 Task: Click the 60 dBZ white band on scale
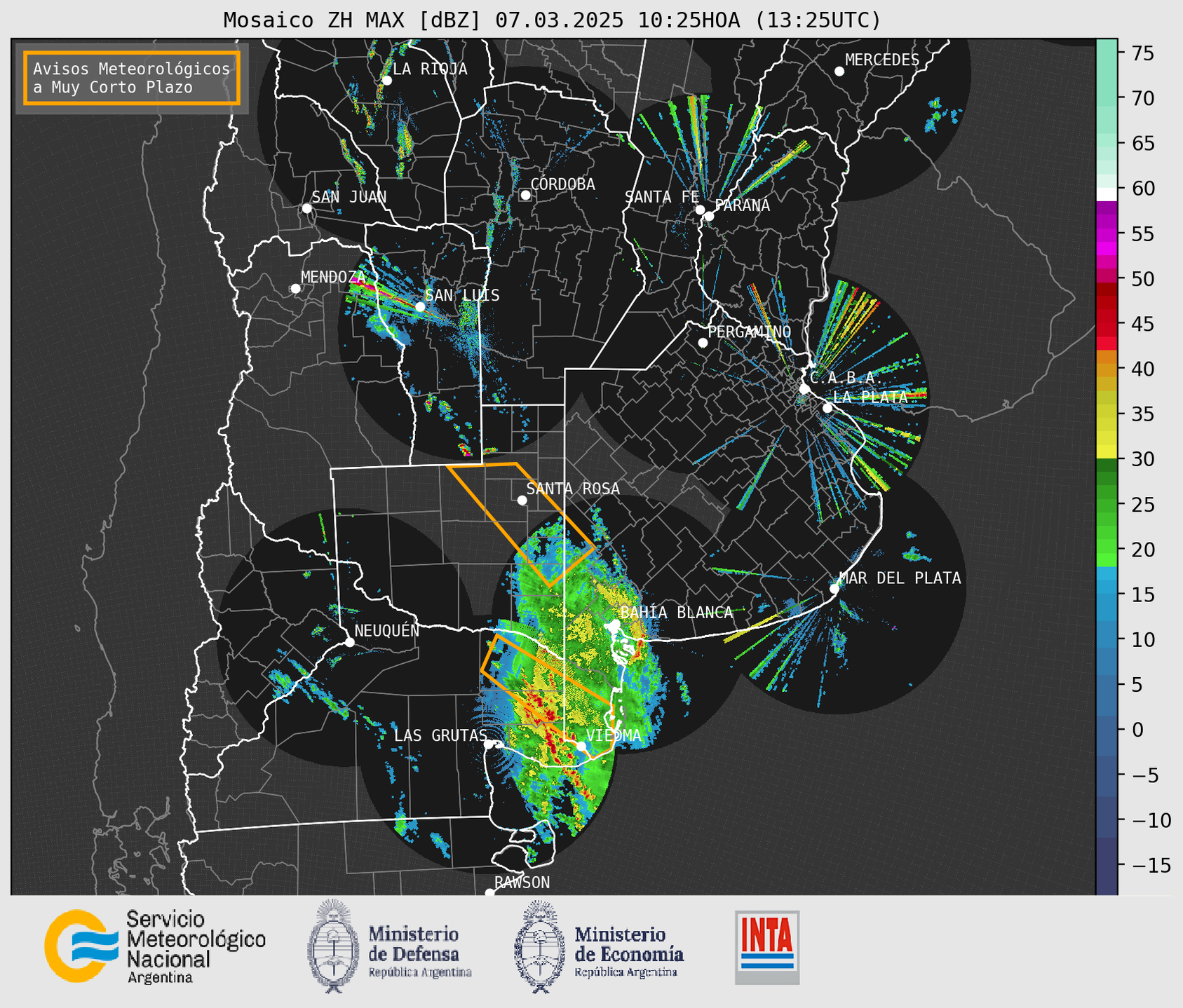[x=1107, y=194]
